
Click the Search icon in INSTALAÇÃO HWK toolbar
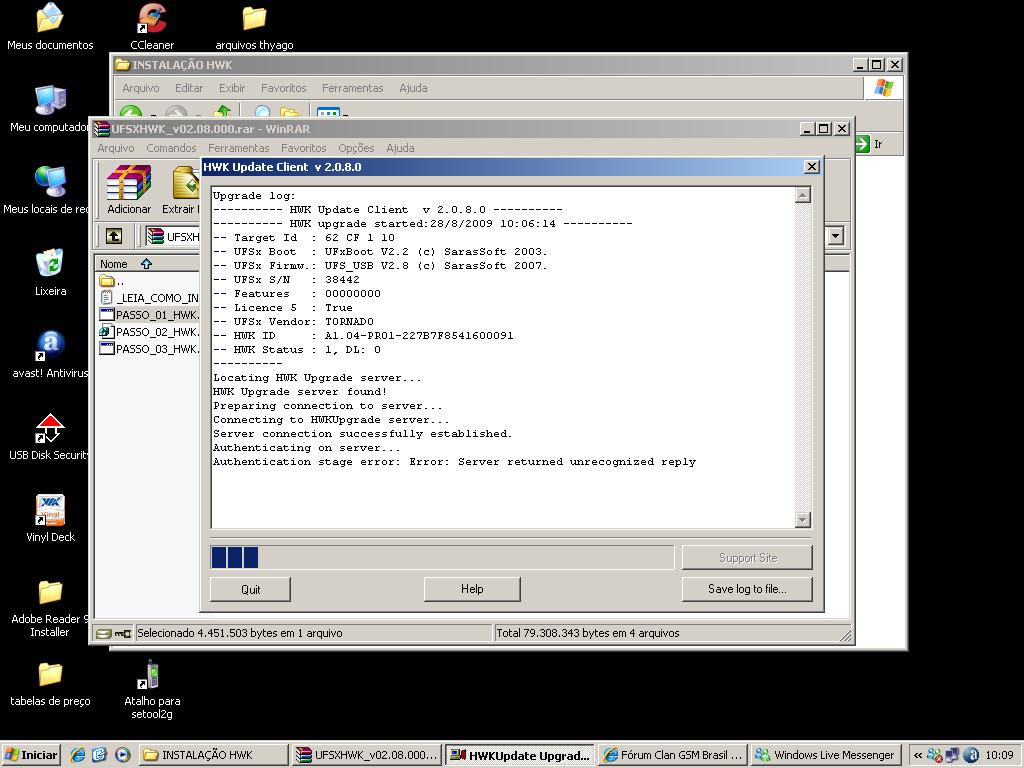[x=263, y=112]
